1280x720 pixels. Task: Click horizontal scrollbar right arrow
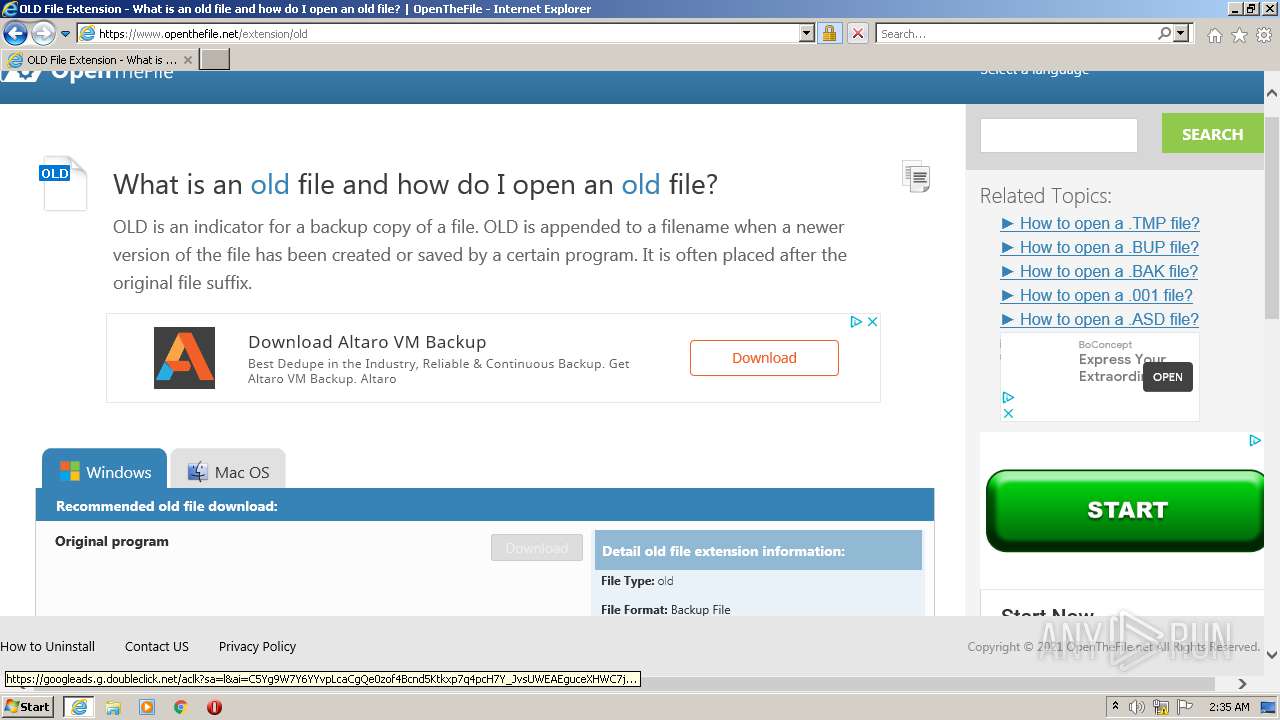(x=1242, y=683)
